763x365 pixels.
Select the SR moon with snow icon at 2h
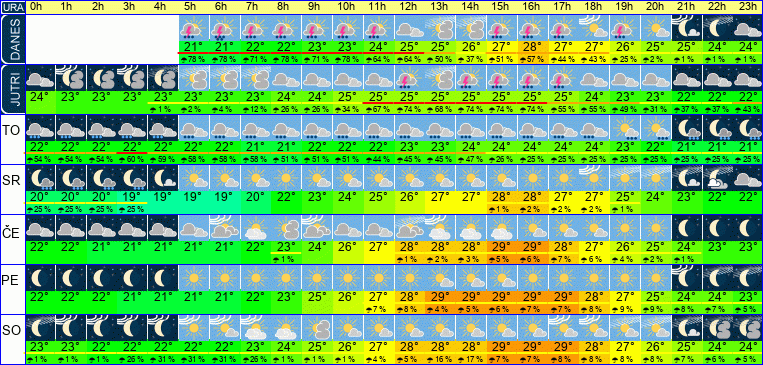tap(101, 178)
